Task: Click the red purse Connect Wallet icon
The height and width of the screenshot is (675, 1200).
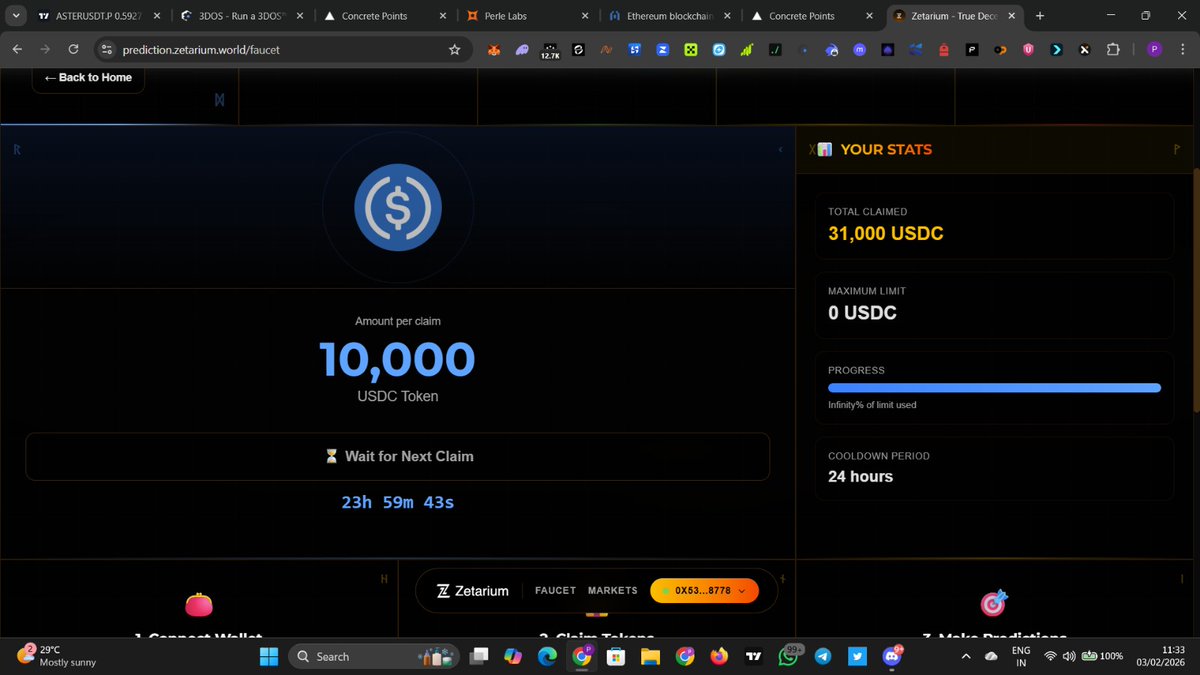Action: coord(199,604)
